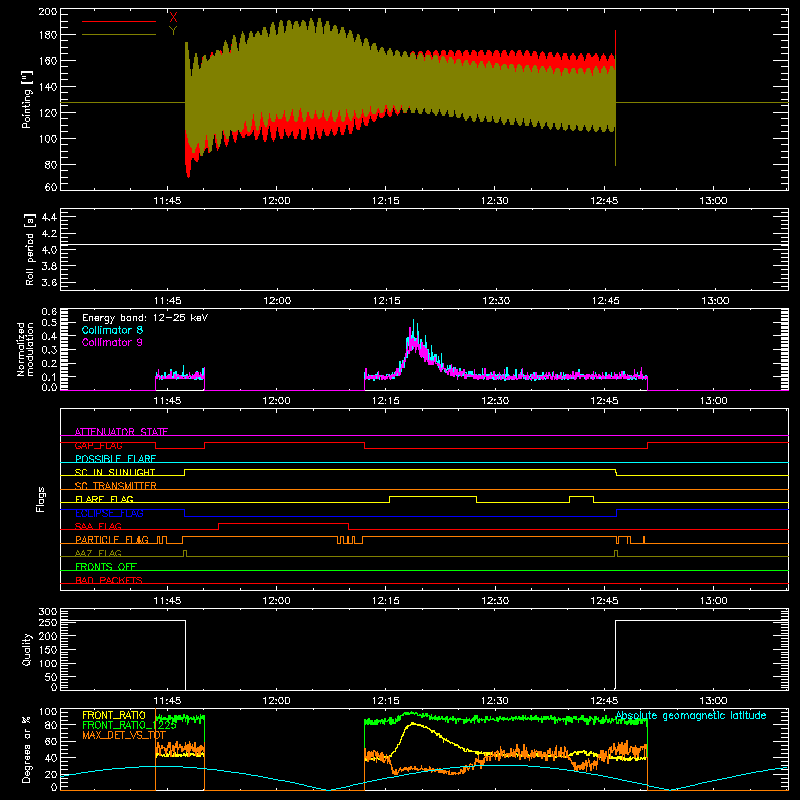Select the ECLIPSE_FLAG label

109,513
